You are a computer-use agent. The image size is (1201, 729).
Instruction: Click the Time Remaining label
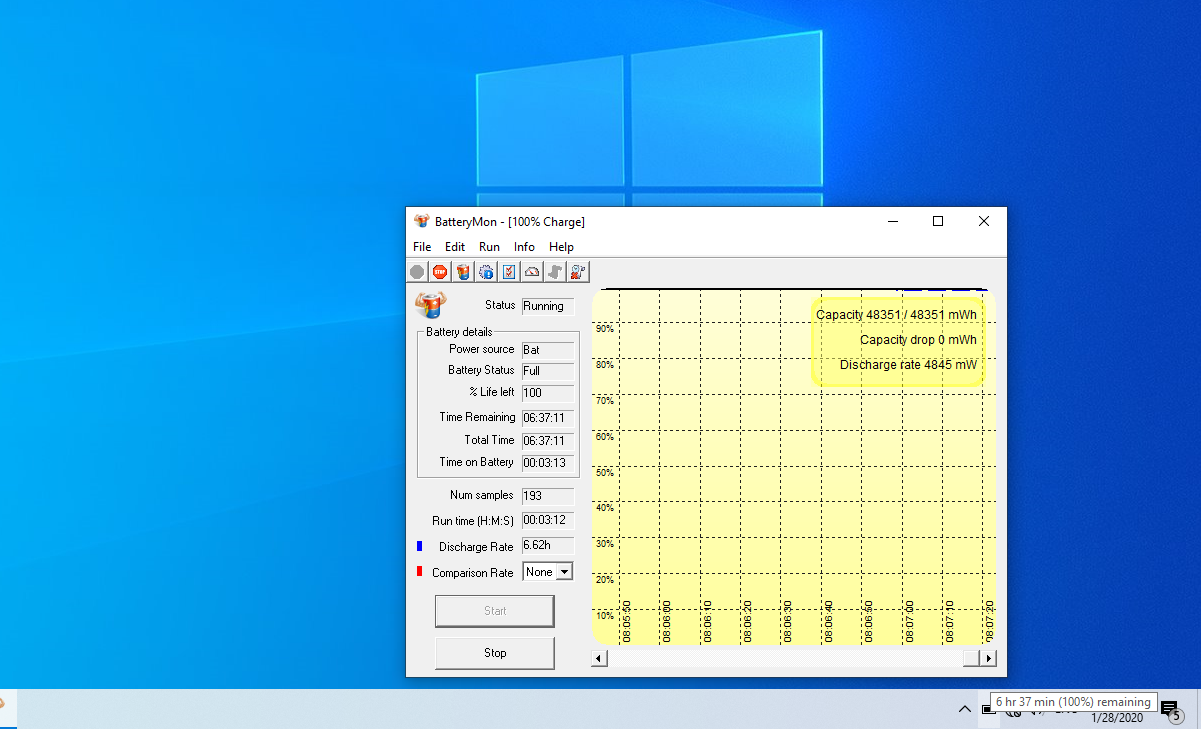[478, 417]
